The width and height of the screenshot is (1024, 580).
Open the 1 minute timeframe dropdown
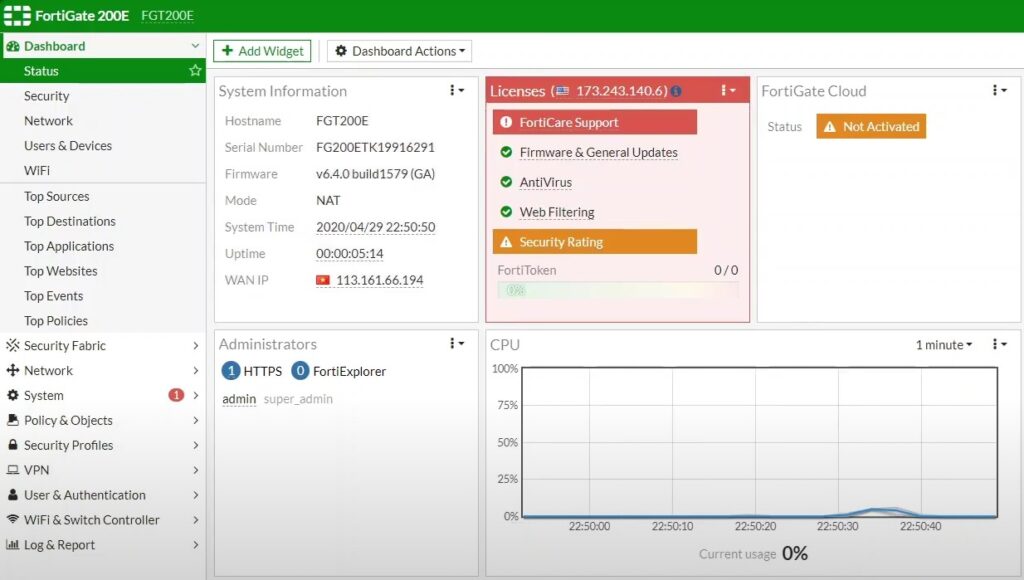(944, 345)
